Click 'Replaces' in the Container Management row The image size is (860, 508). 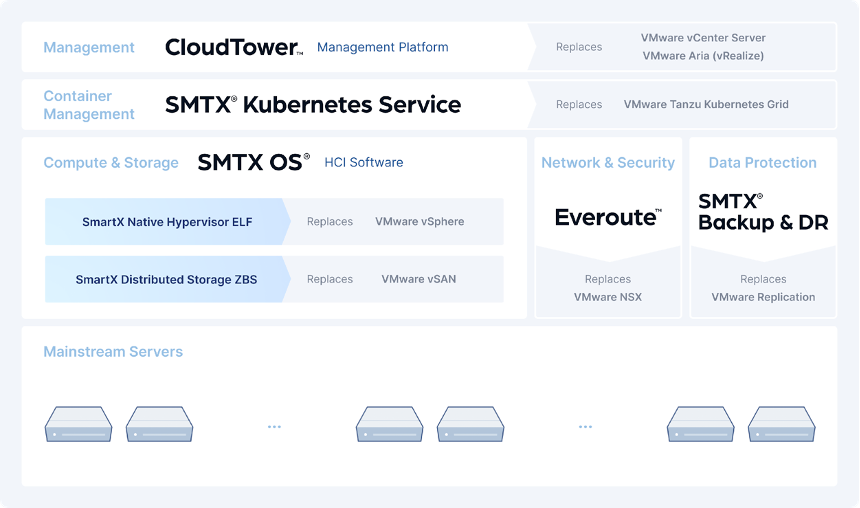point(579,104)
